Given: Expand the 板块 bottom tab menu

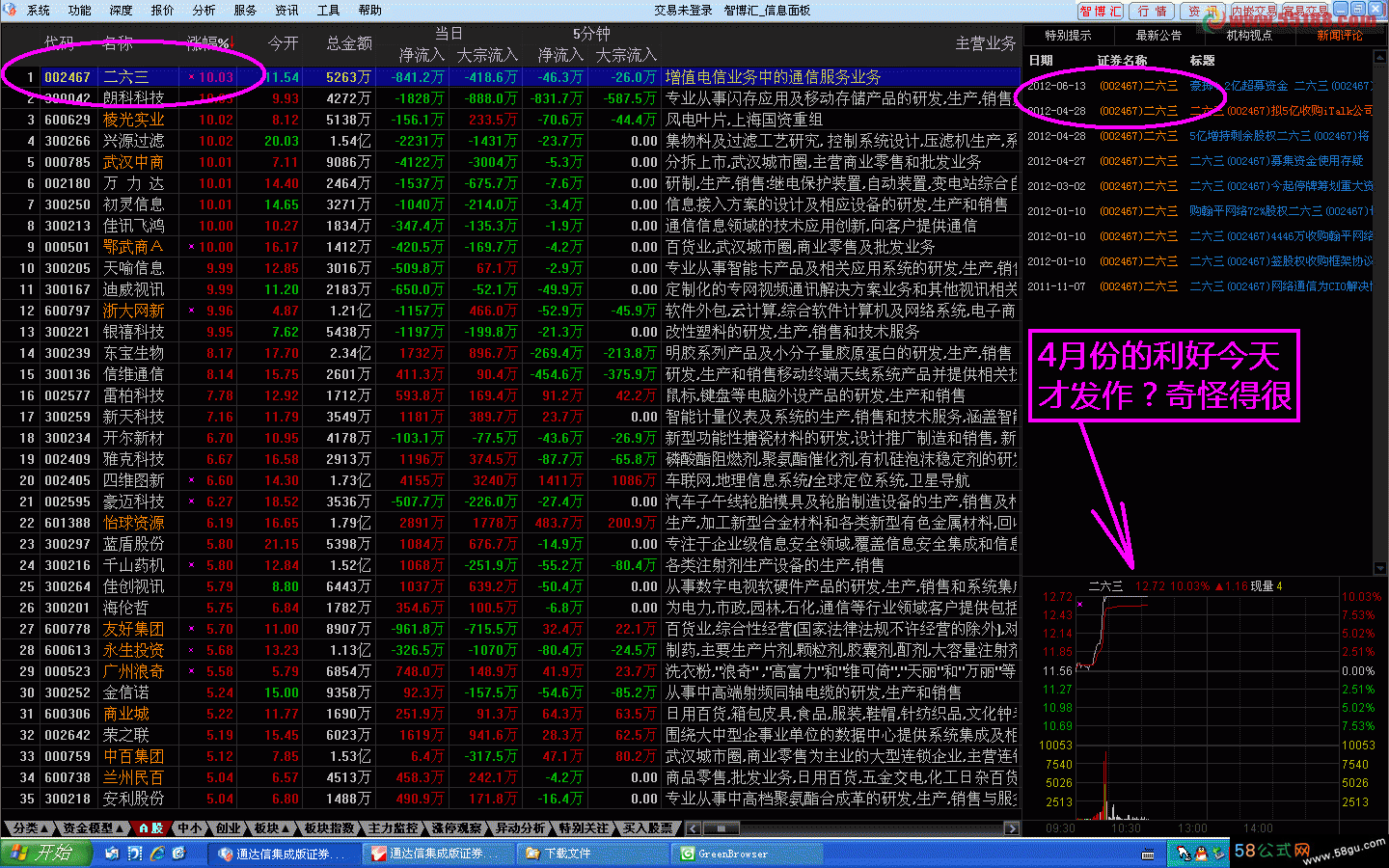Looking at the screenshot, I should click(x=271, y=828).
